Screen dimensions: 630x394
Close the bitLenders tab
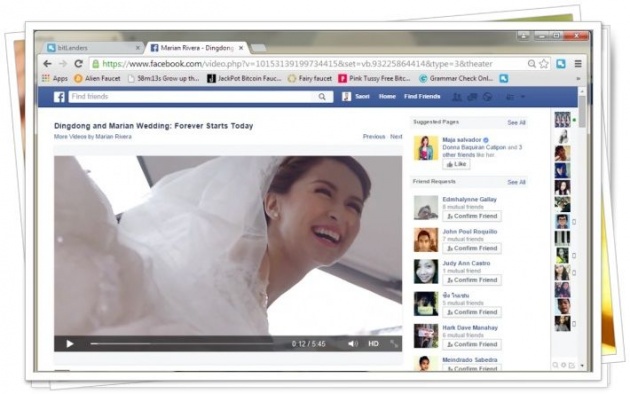(x=137, y=48)
